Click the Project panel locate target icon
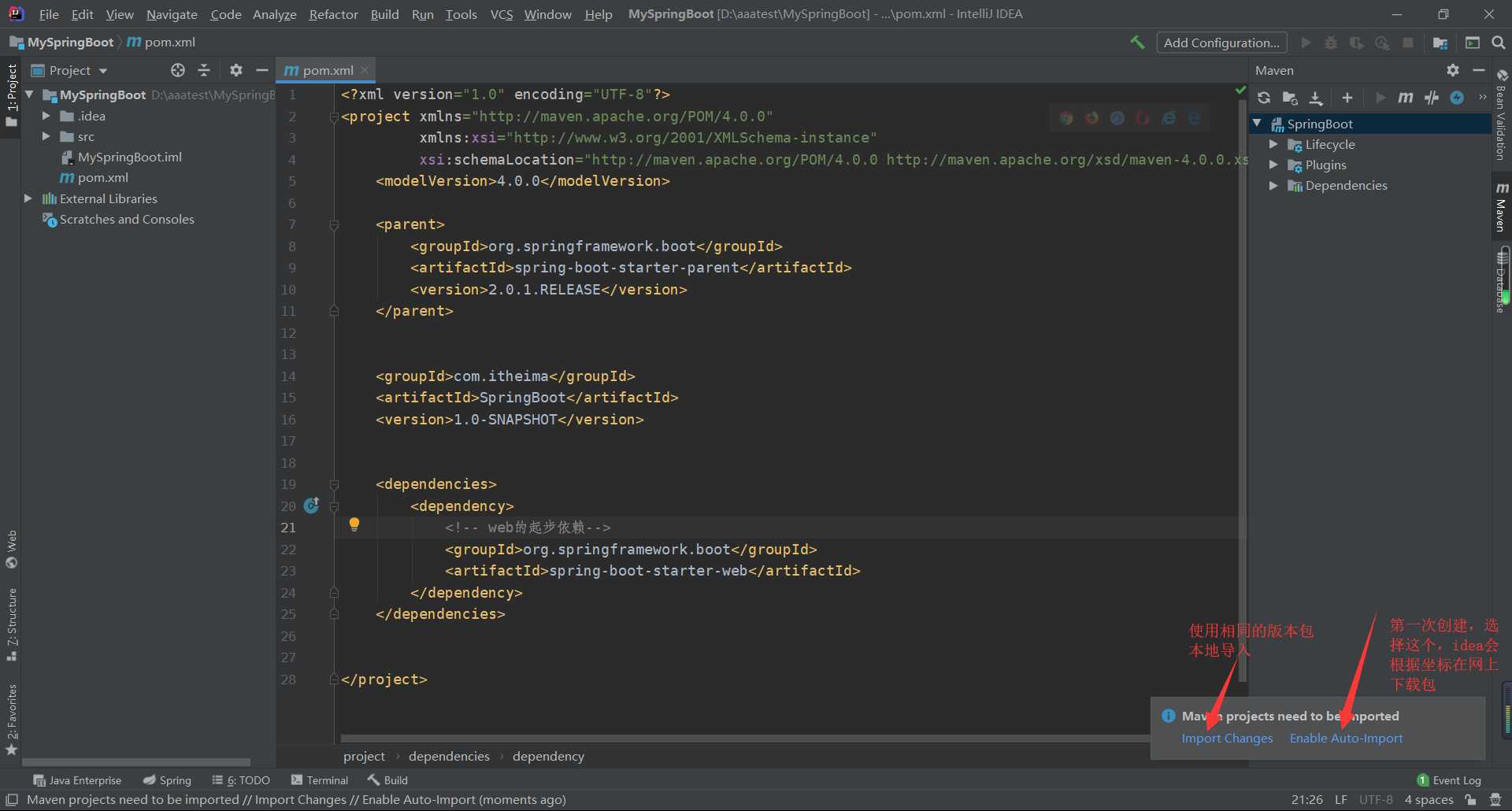Screen dimensions: 1512x811 point(178,70)
